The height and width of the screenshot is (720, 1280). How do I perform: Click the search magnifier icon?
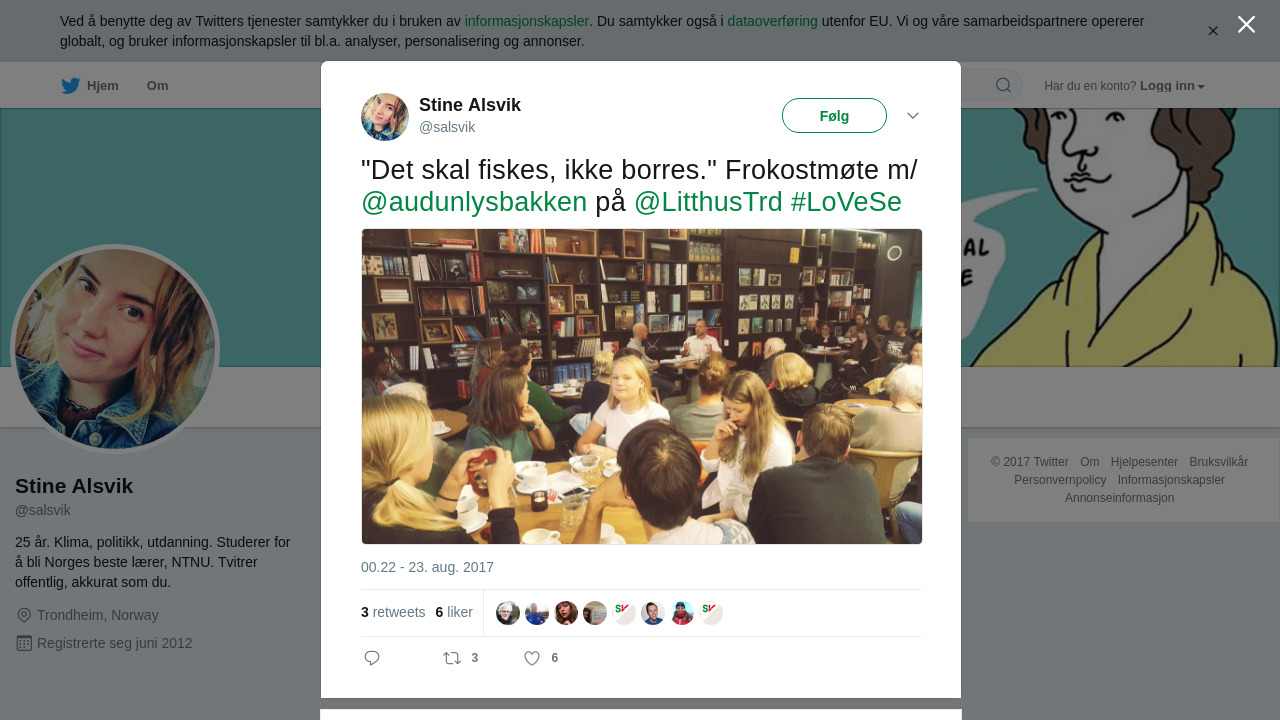(1003, 85)
